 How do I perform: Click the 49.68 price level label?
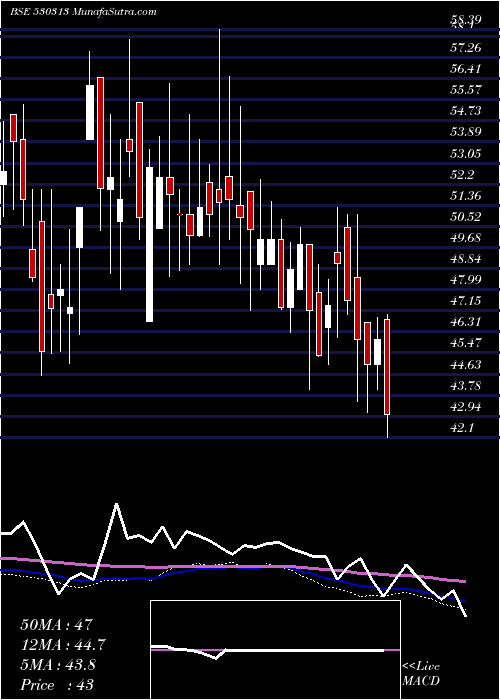click(466, 238)
